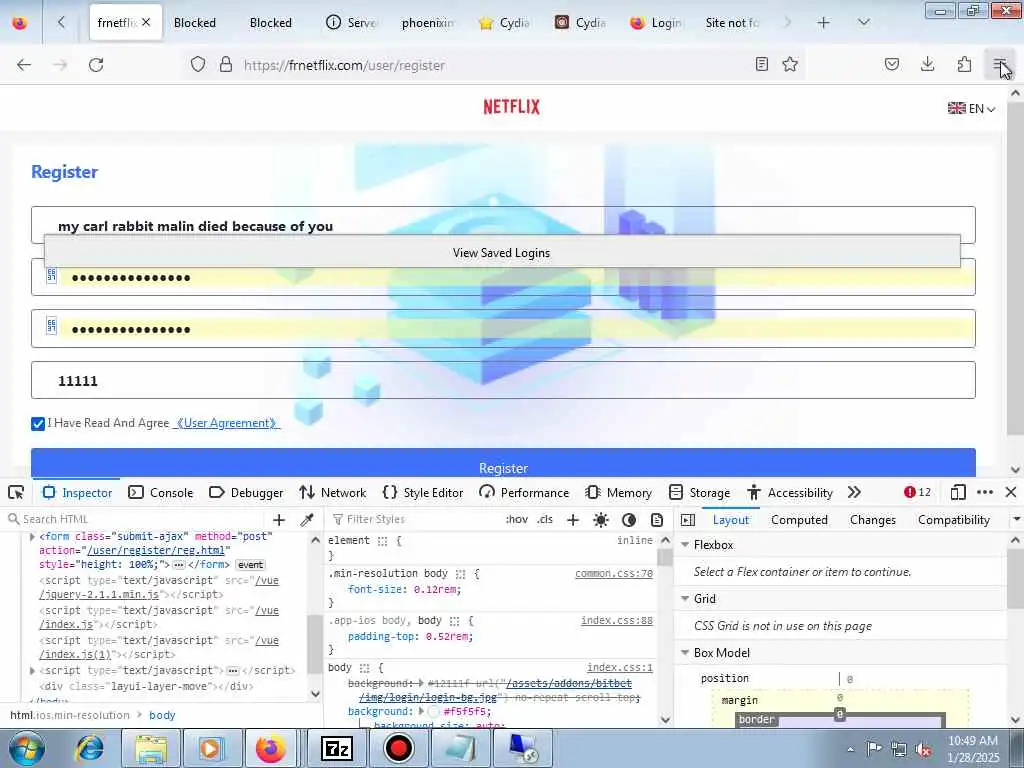Click the Firefox back navigation arrow
The image size is (1024, 768).
point(24,65)
